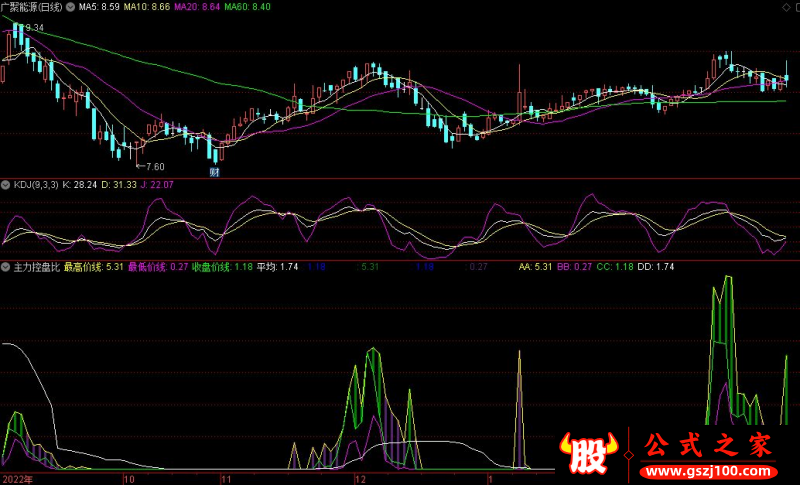Click the 广聚能源(日线) stock title
800x485 pixels.
(31, 6)
